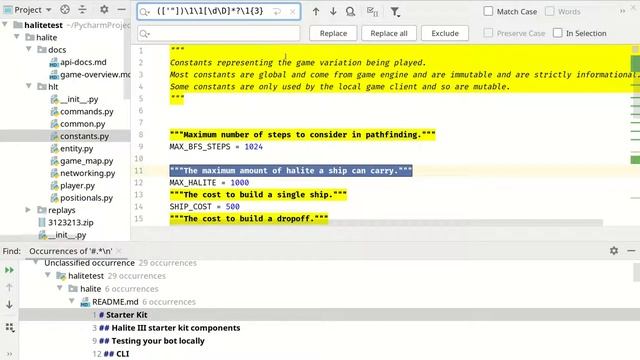
Task: Open Find panel settings gear
Action: (x=614, y=251)
